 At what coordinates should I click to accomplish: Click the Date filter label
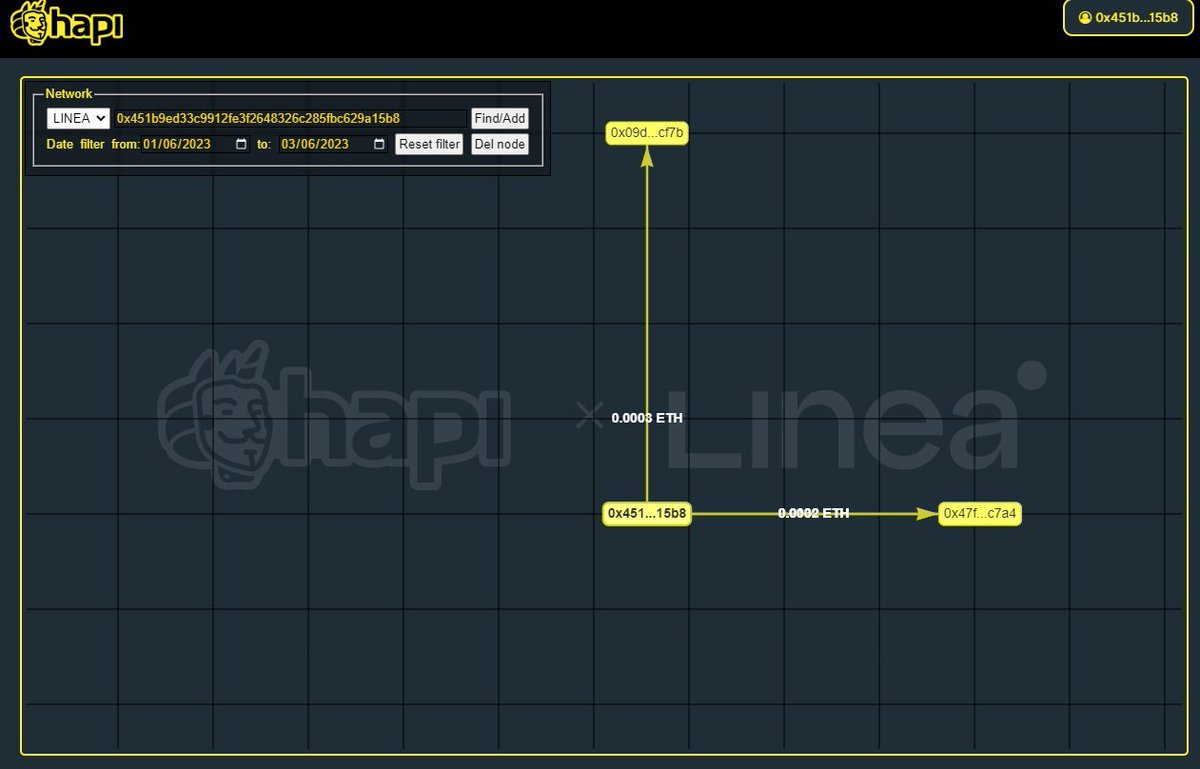[x=76, y=144]
